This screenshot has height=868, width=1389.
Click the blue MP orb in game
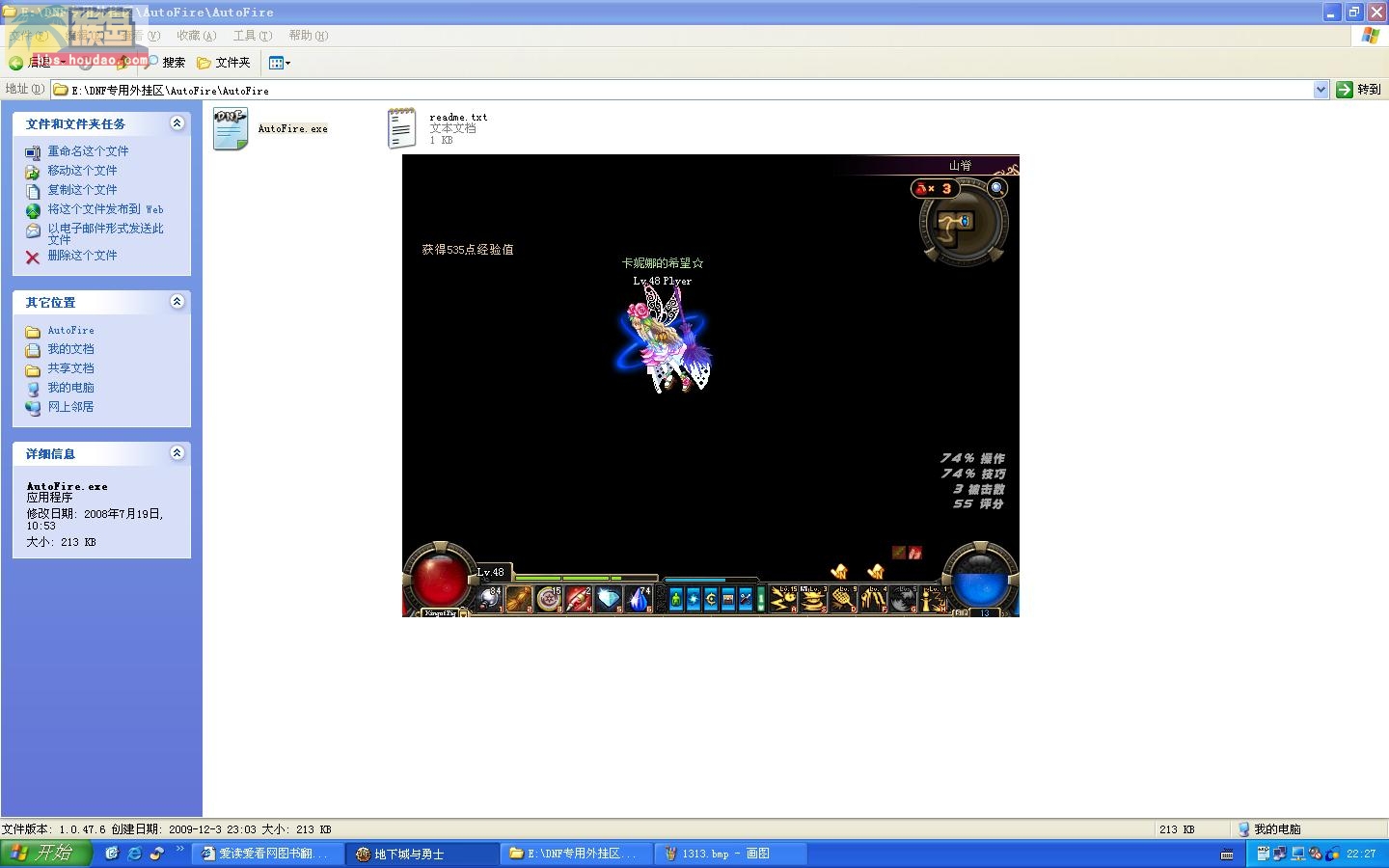[980, 579]
